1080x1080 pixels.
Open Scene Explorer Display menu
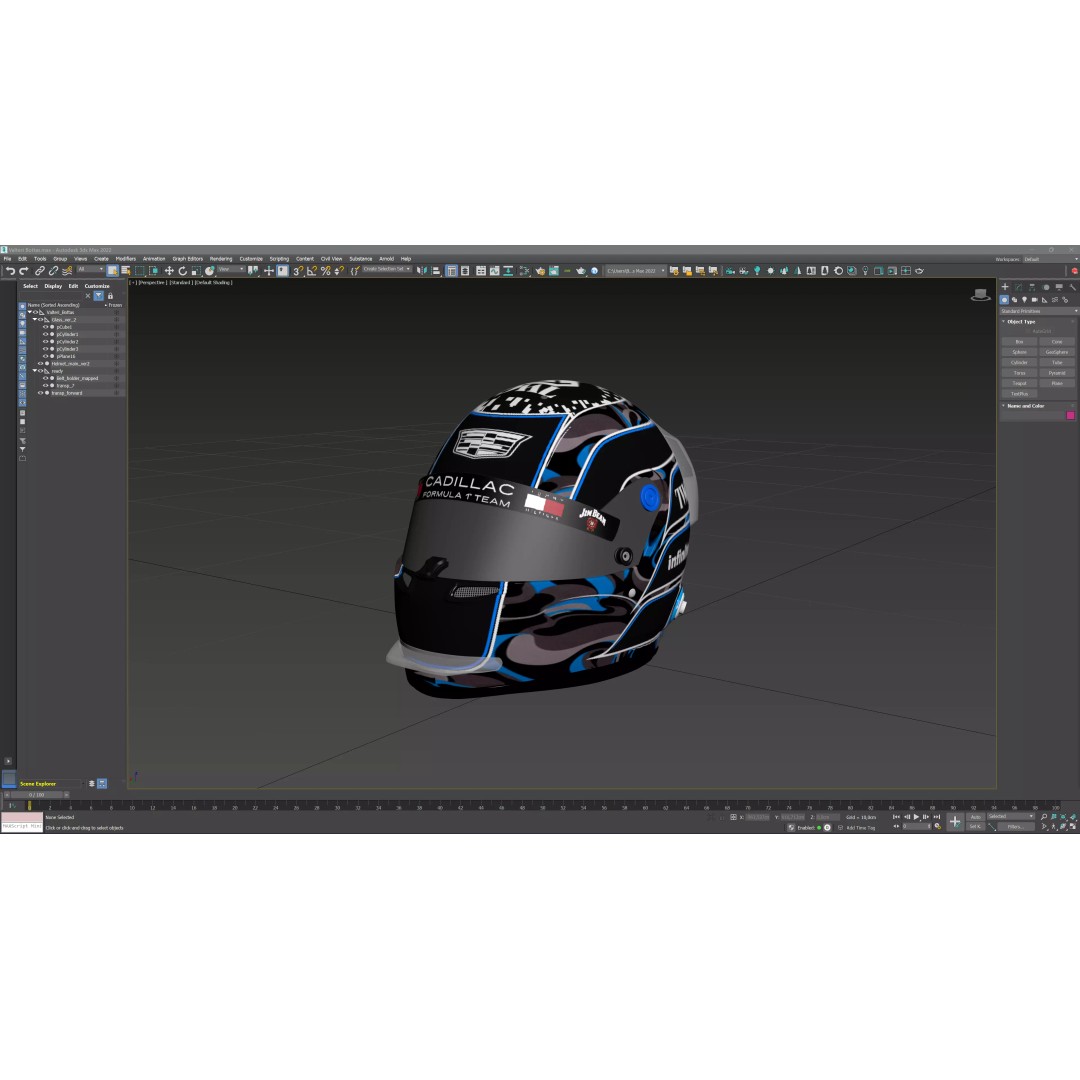tap(53, 286)
